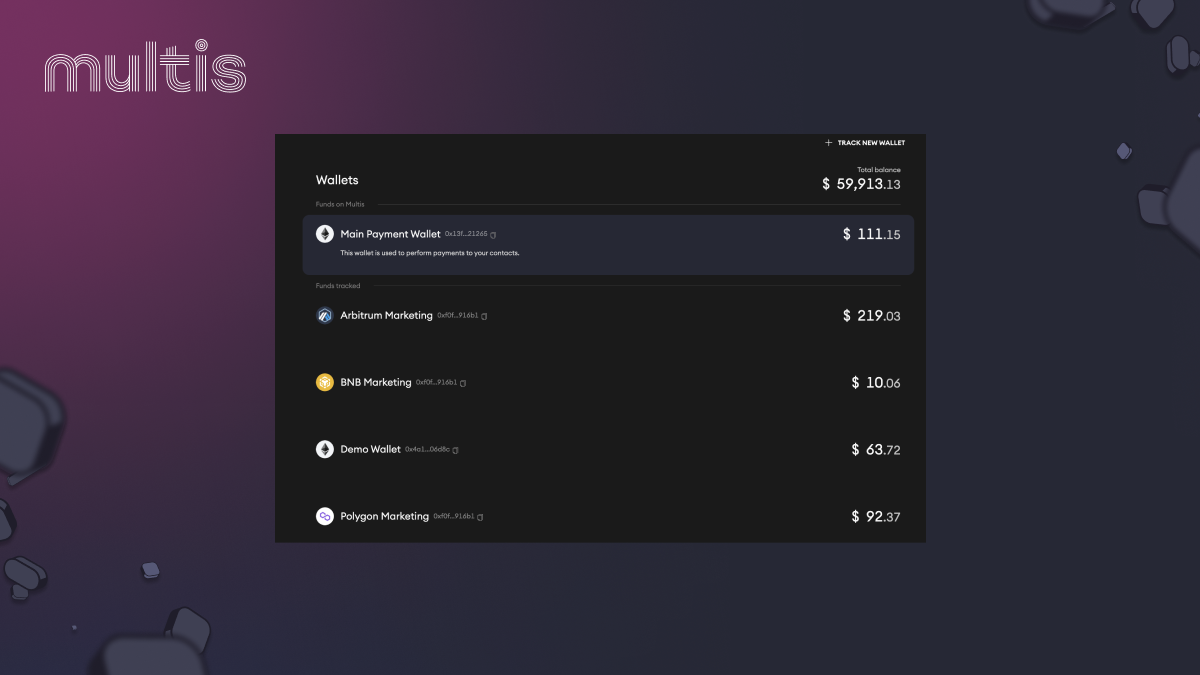1200x675 pixels.
Task: Copy the Demo Wallet address
Action: point(455,450)
